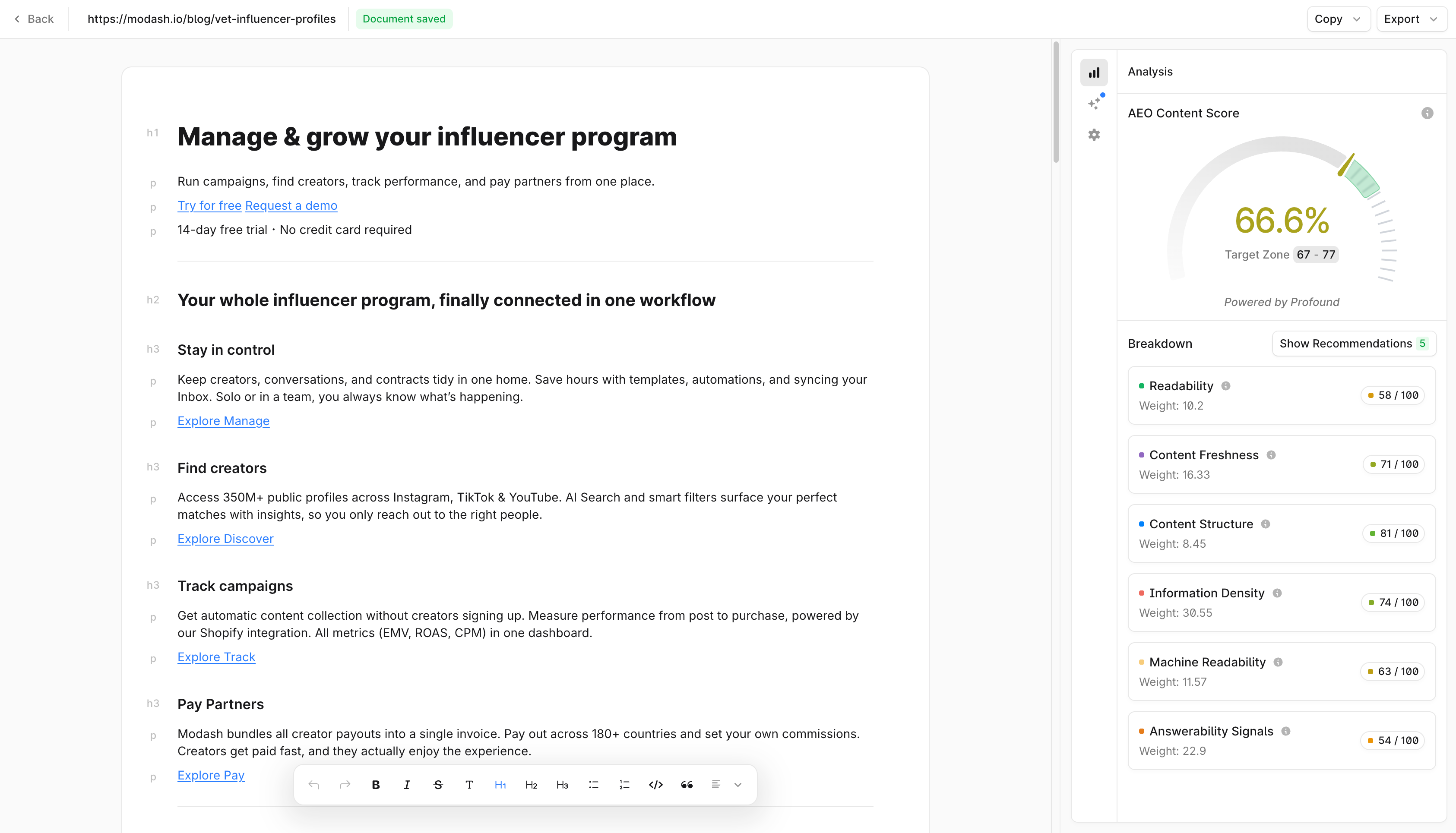1456x833 pixels.
Task: Go Back to the previous page
Action: point(34,19)
